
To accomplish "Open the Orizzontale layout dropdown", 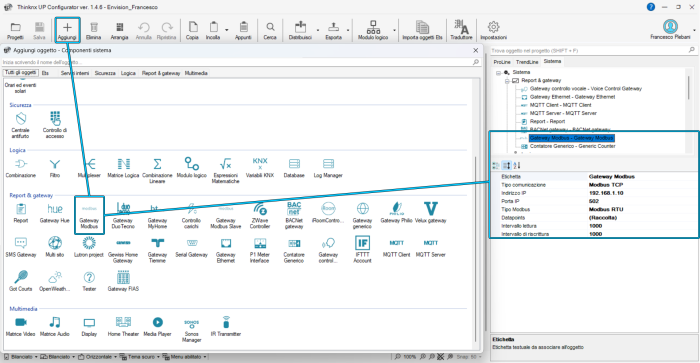I will [97, 357].
